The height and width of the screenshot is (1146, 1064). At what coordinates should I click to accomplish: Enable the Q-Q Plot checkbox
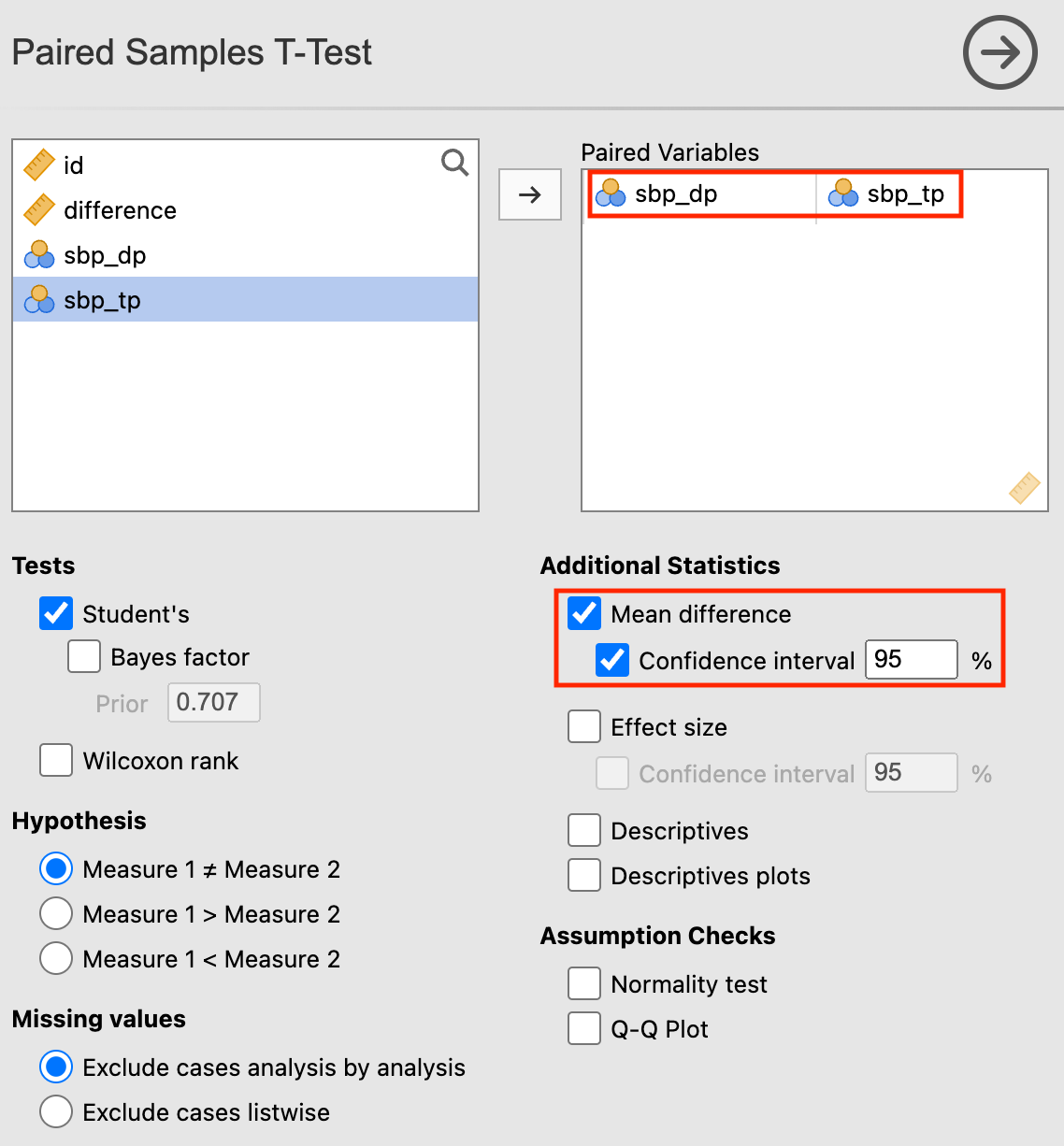coord(585,1029)
